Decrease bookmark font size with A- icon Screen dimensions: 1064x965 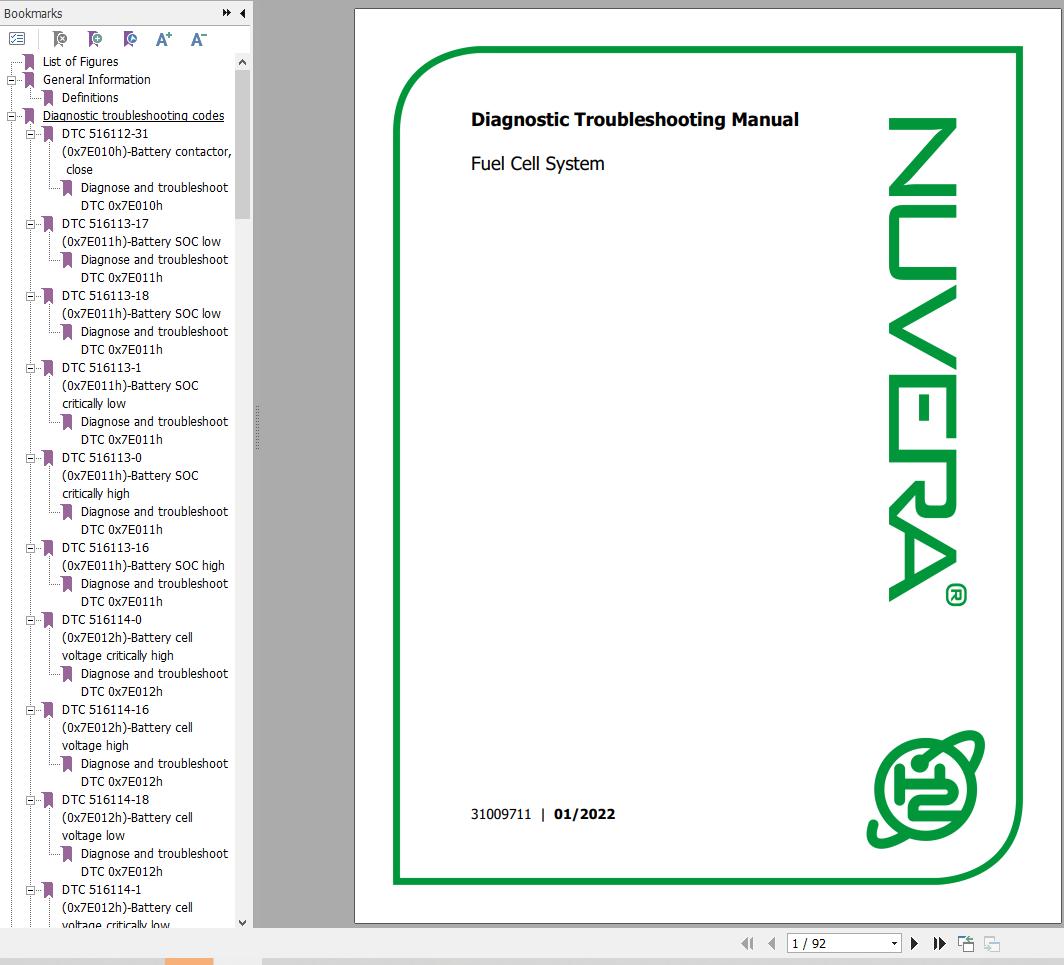click(x=198, y=39)
